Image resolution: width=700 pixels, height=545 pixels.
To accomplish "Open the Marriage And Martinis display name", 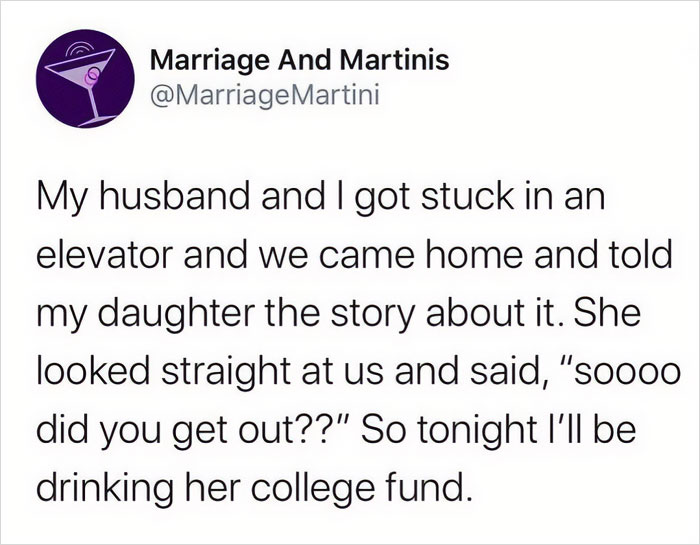I will click(x=299, y=61).
